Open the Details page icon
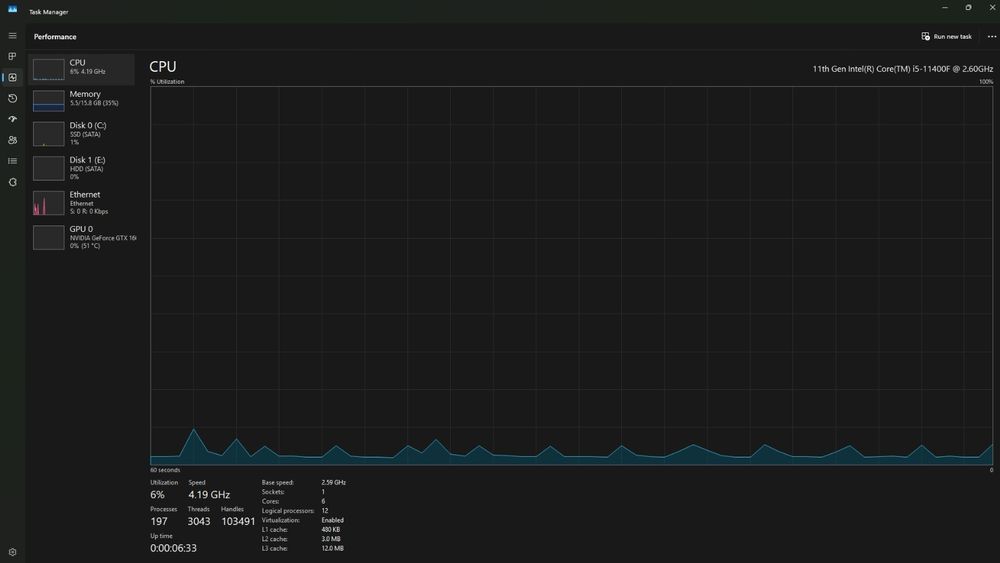This screenshot has height=563, width=1000. (x=12, y=161)
